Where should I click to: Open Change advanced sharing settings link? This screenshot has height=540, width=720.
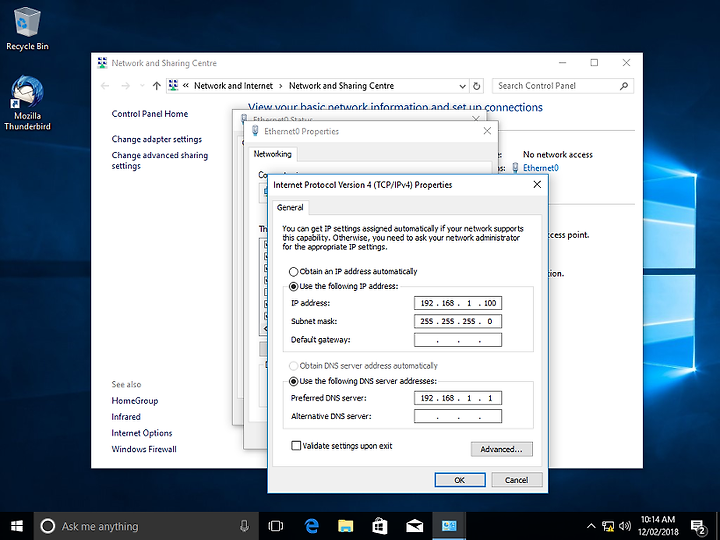click(159, 160)
